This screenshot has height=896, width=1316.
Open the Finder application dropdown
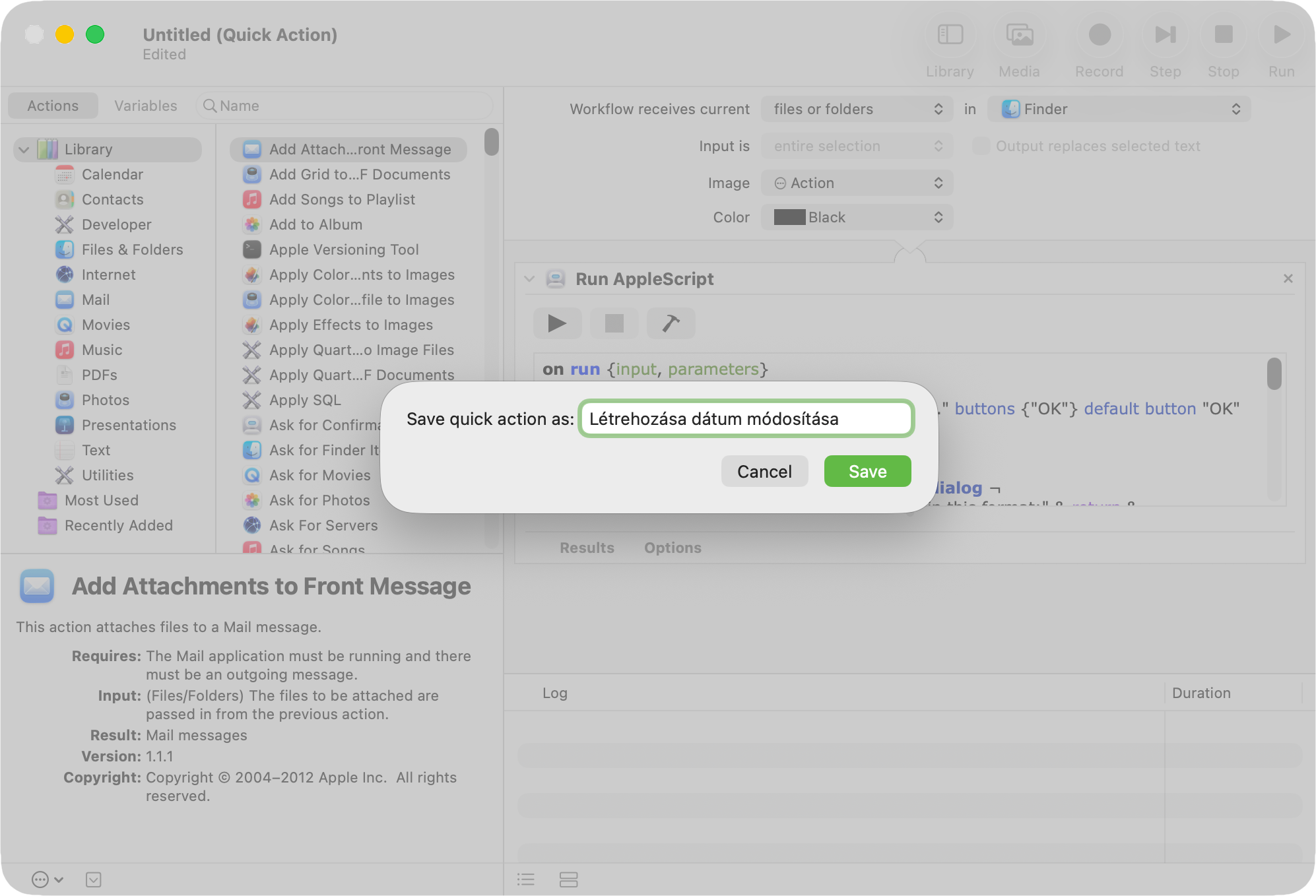click(1119, 109)
